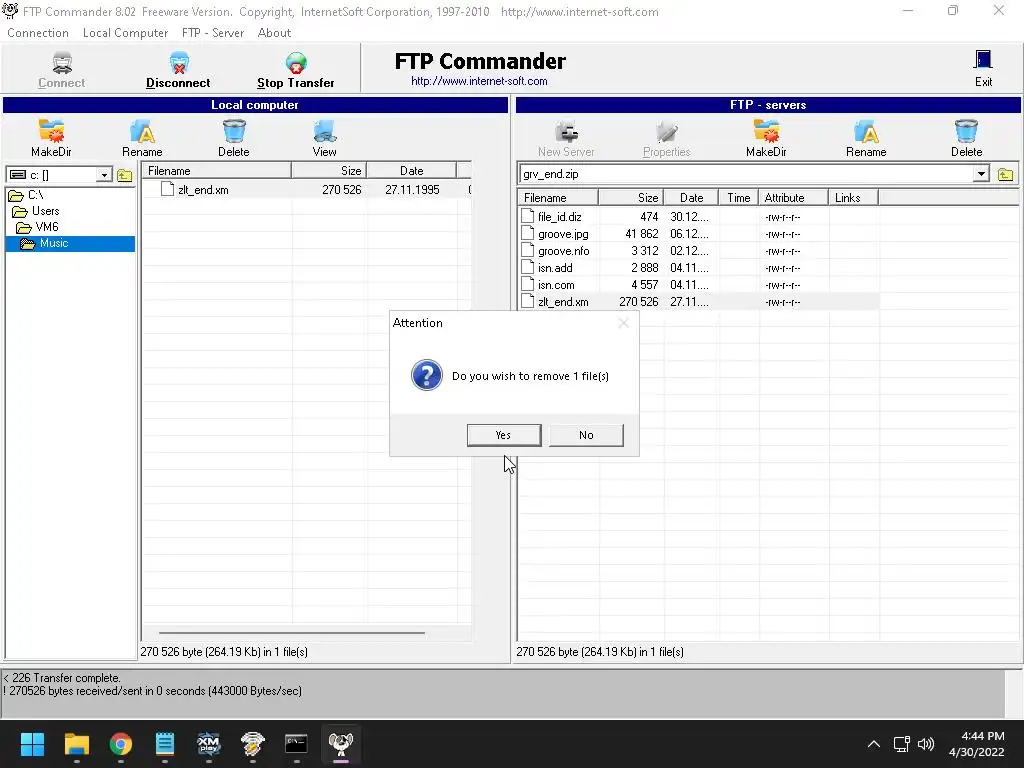Select Users folder in the tree
This screenshot has height=768, width=1024.
pos(45,211)
